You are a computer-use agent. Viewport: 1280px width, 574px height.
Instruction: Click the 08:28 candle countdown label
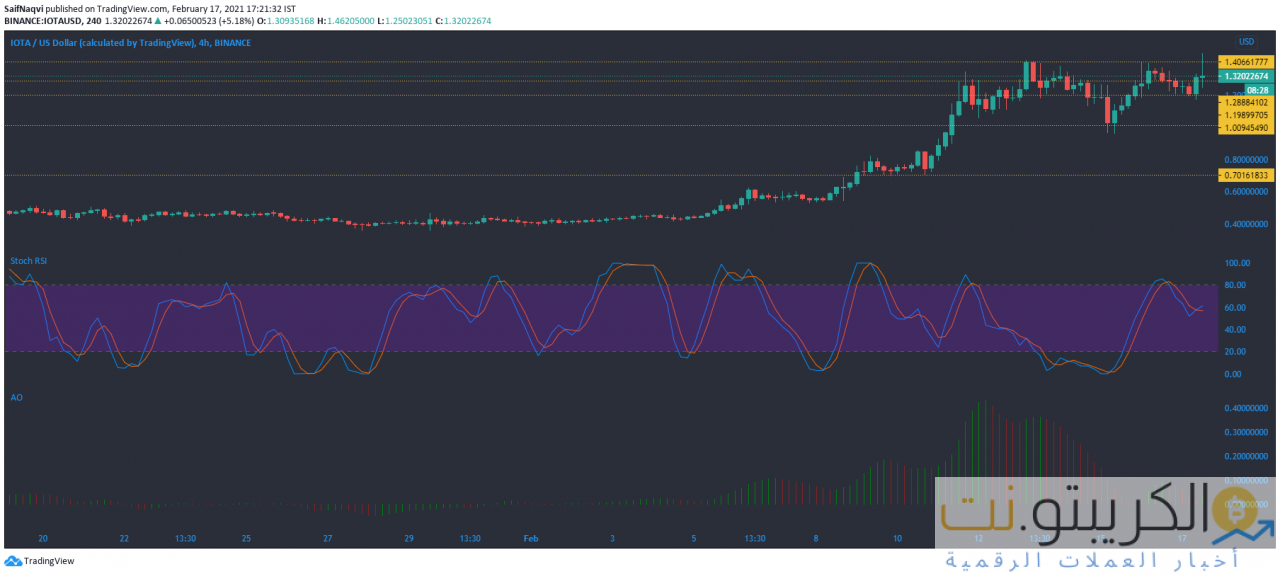pos(1243,89)
